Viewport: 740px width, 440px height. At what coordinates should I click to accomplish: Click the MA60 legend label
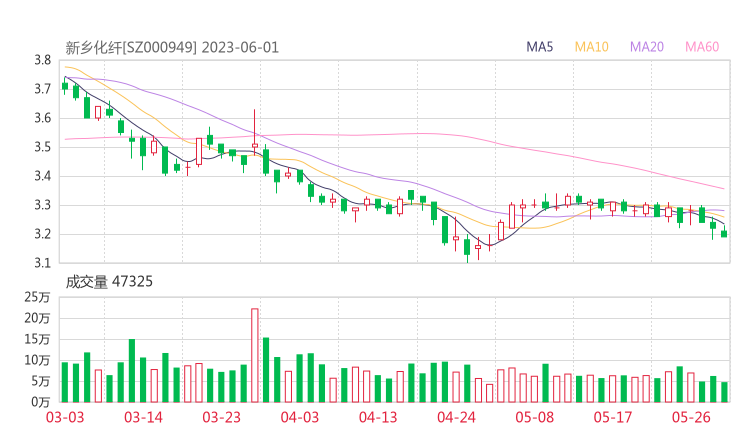pyautogui.click(x=702, y=47)
